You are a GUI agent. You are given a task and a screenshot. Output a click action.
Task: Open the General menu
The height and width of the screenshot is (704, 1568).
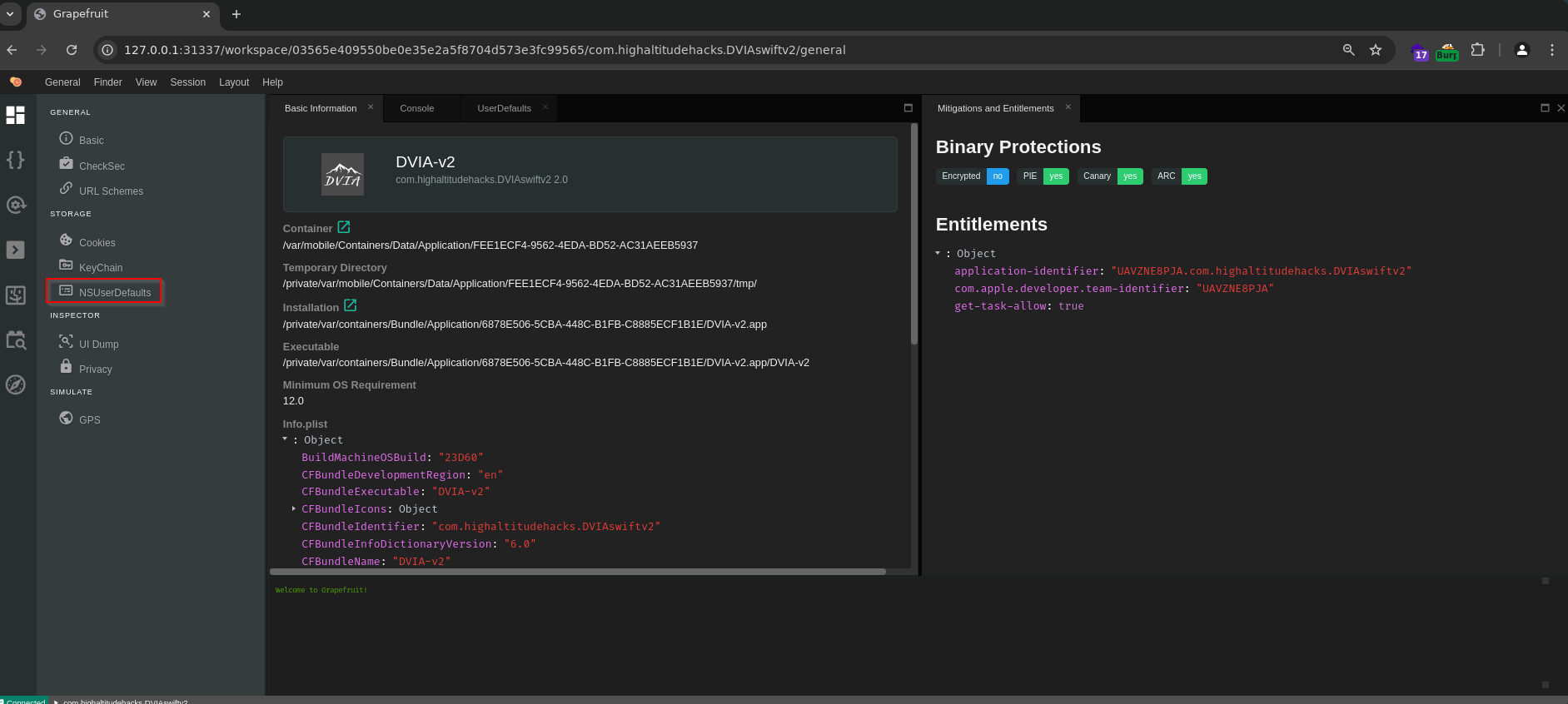click(62, 82)
